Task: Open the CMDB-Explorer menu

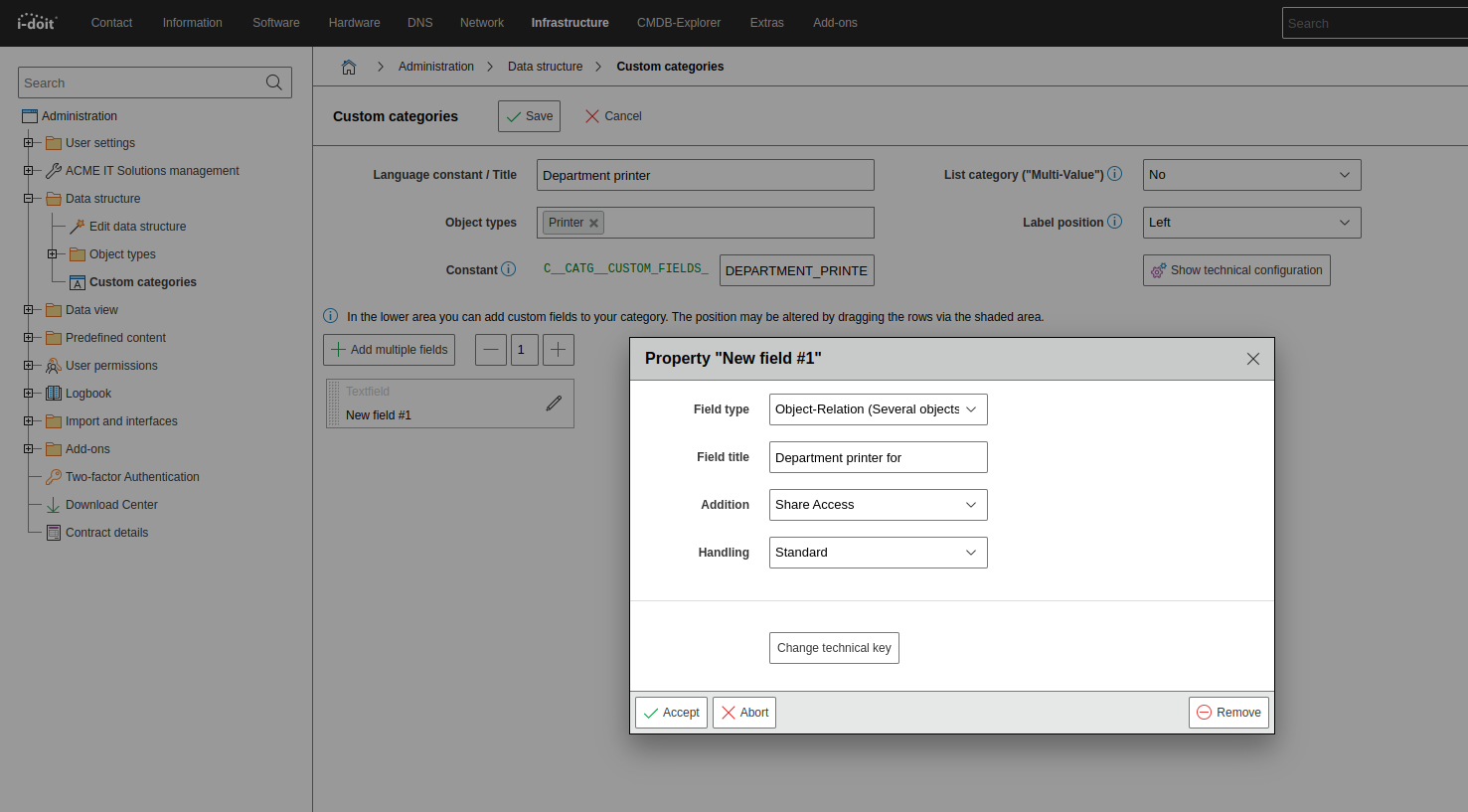Action: coord(679,23)
